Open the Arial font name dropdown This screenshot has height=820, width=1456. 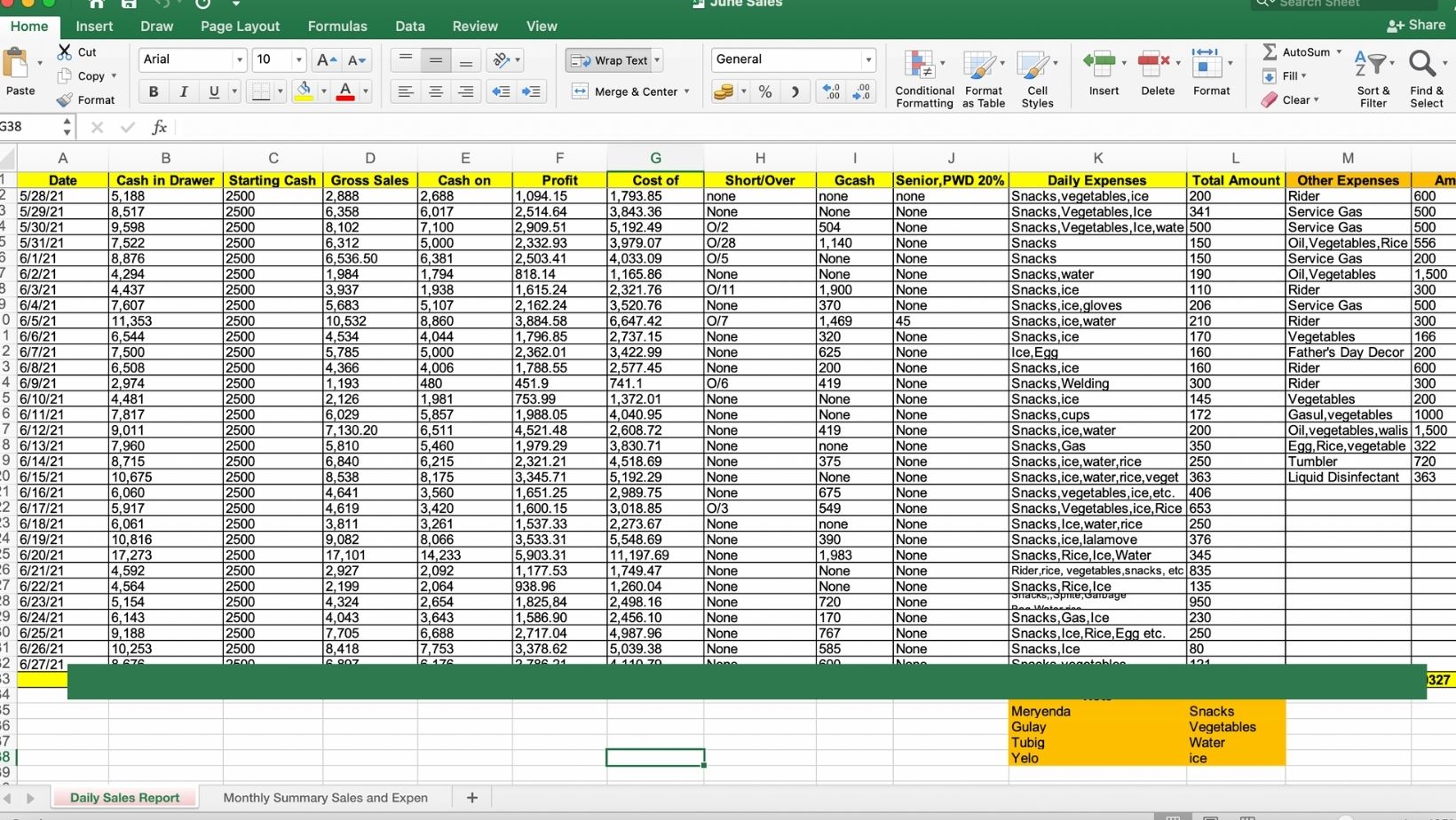click(x=239, y=59)
